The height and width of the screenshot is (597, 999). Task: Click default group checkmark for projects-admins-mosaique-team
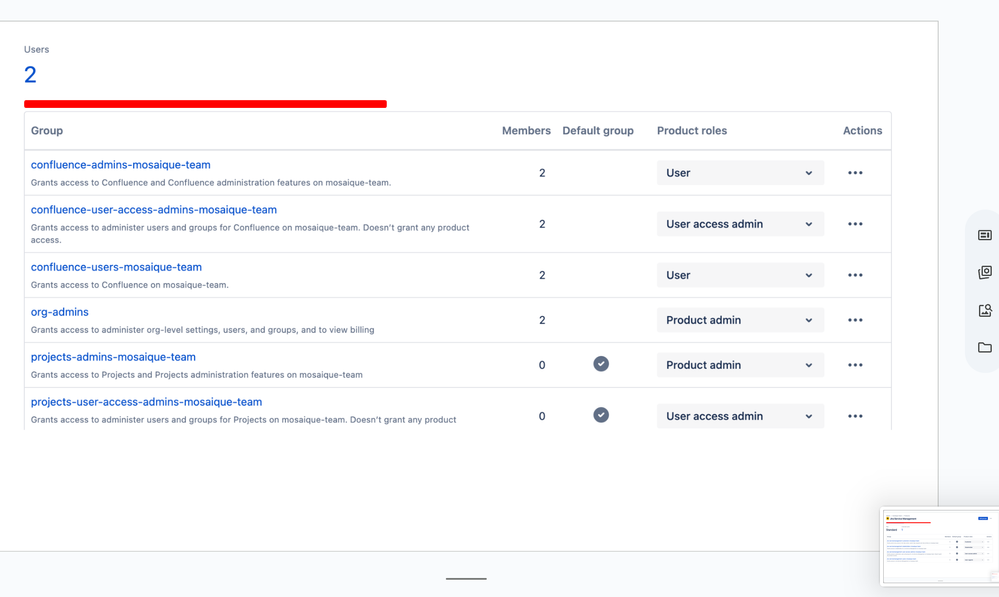coord(601,364)
